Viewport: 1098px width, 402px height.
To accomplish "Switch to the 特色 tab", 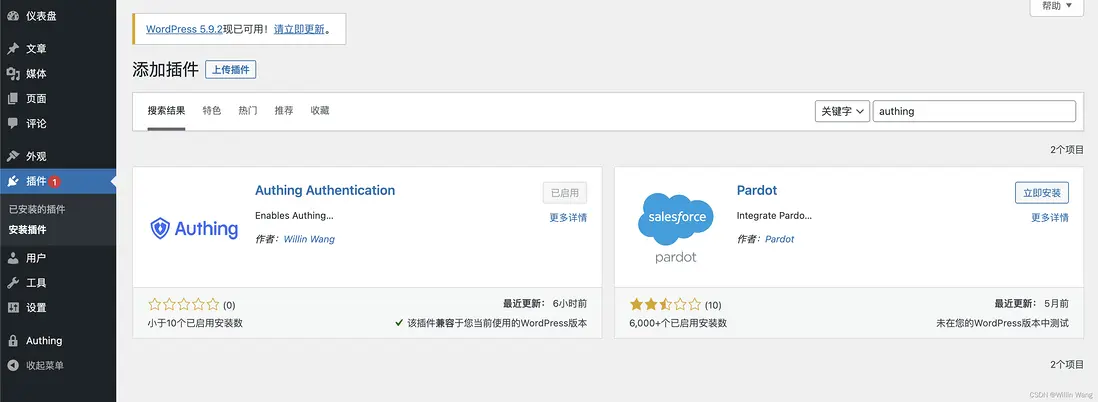I will (212, 111).
